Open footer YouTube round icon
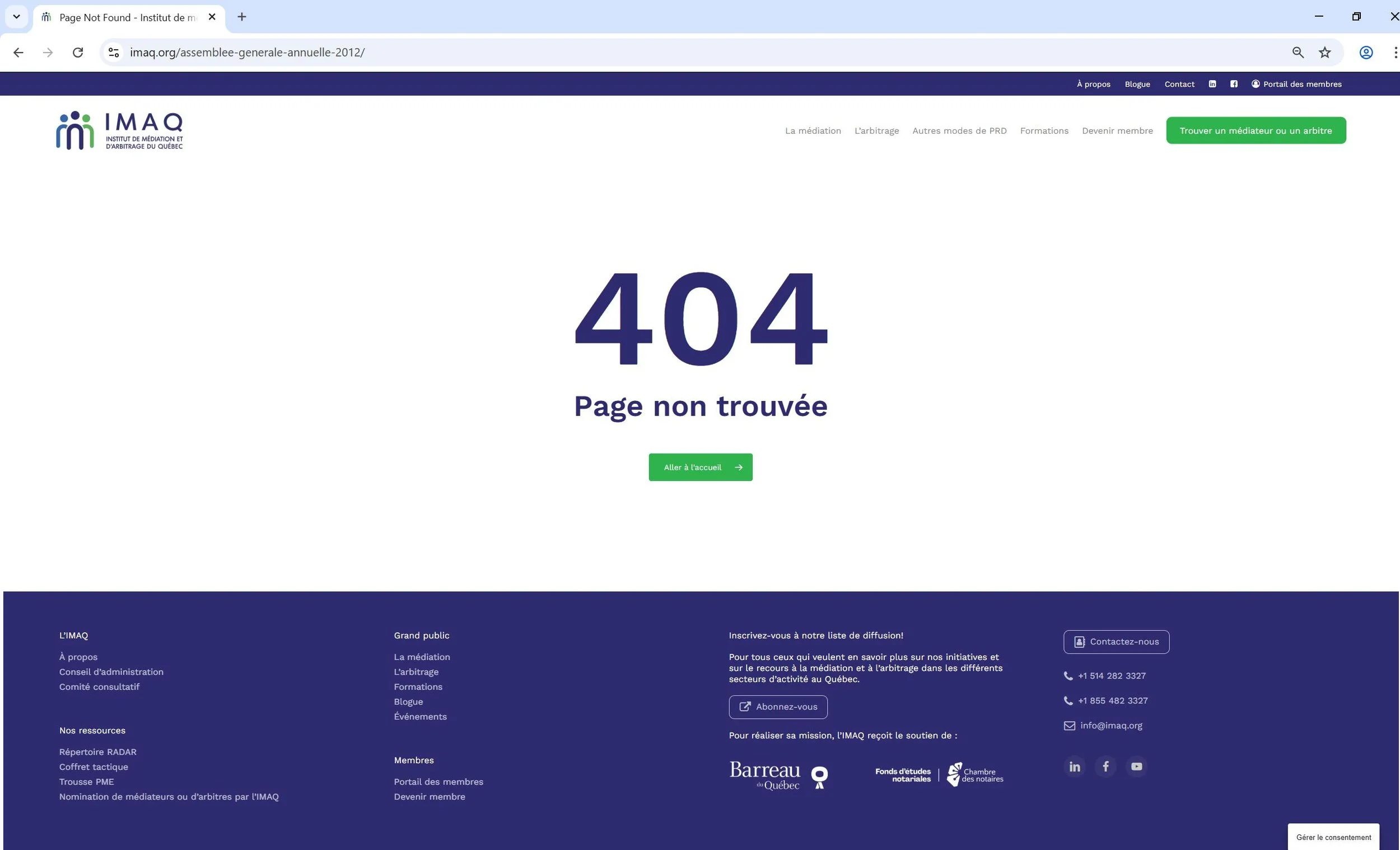Viewport: 1400px width, 850px height. click(1136, 767)
